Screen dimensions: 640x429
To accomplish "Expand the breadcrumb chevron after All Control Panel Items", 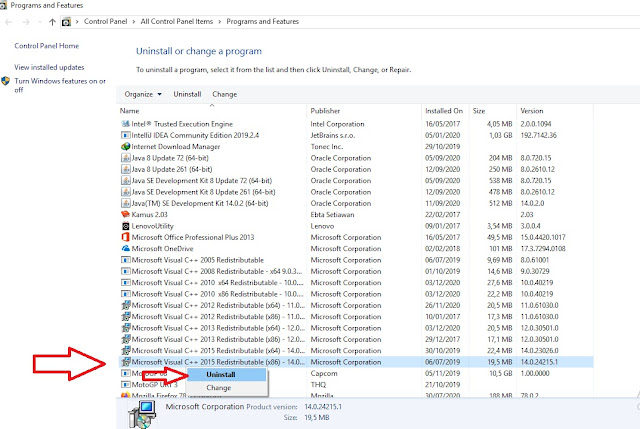I will [x=220, y=22].
